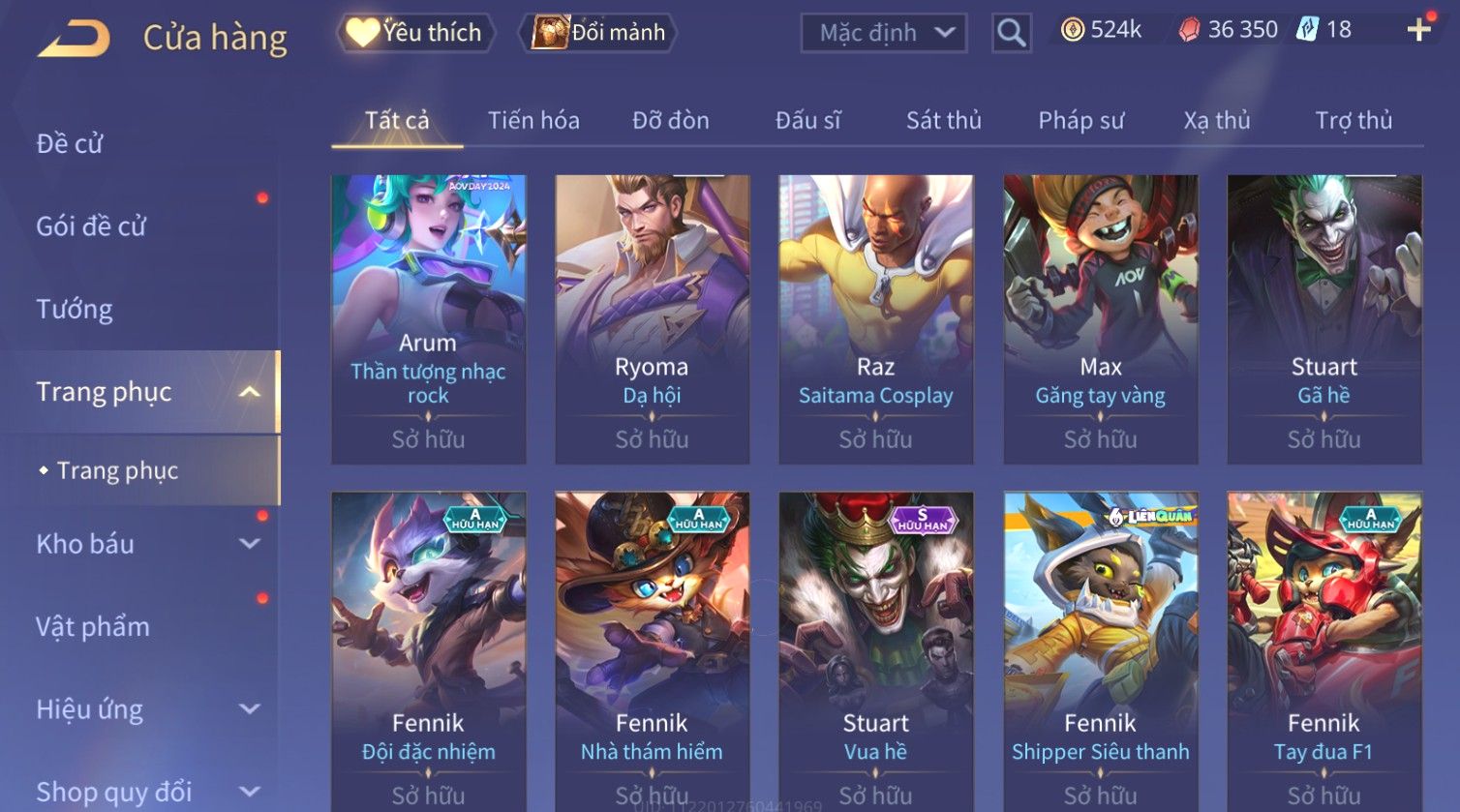The height and width of the screenshot is (812, 1460).
Task: Tap the golden back arrow icon
Action: (74, 39)
